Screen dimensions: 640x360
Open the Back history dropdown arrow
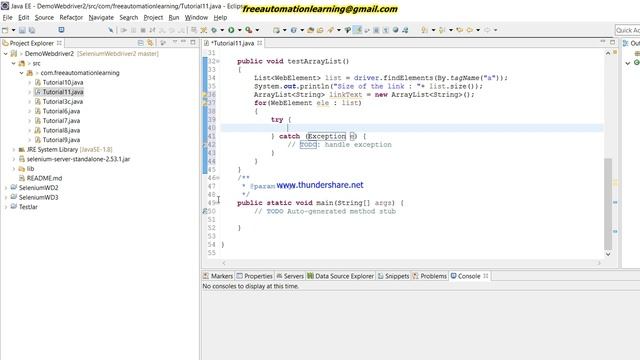pos(478,30)
